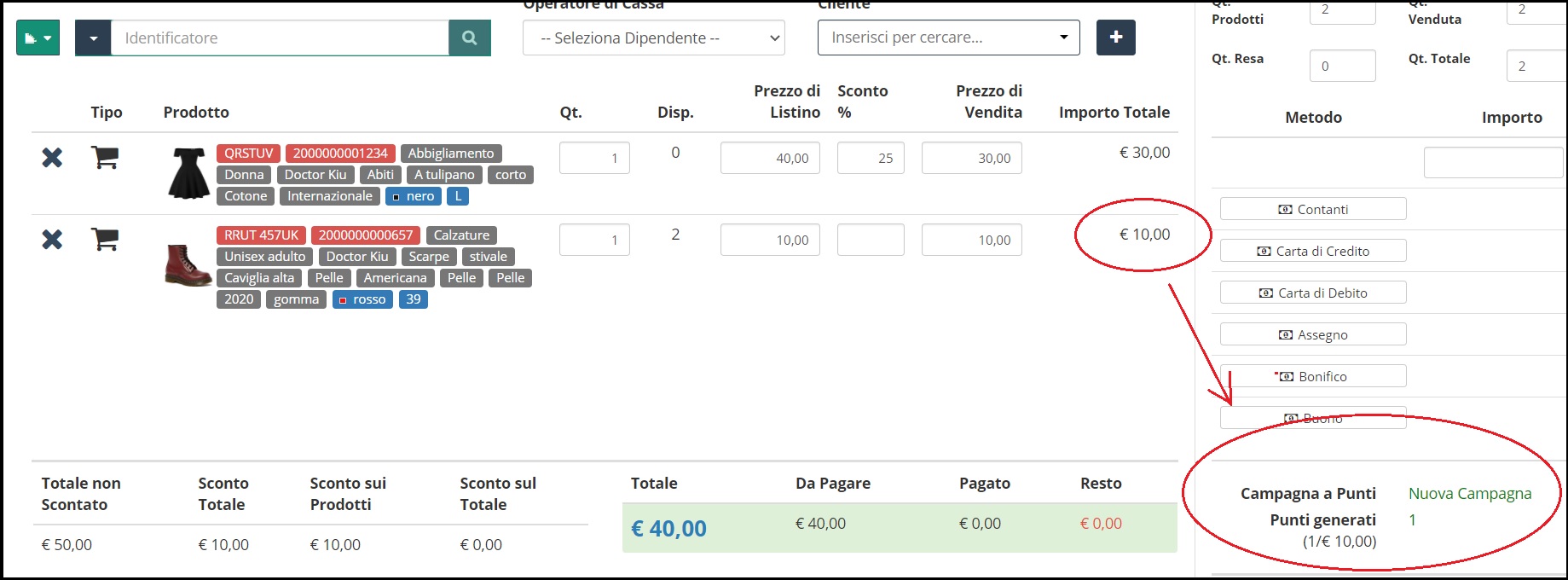Click the stivale tag
The height and width of the screenshot is (580, 1568).
489,257
